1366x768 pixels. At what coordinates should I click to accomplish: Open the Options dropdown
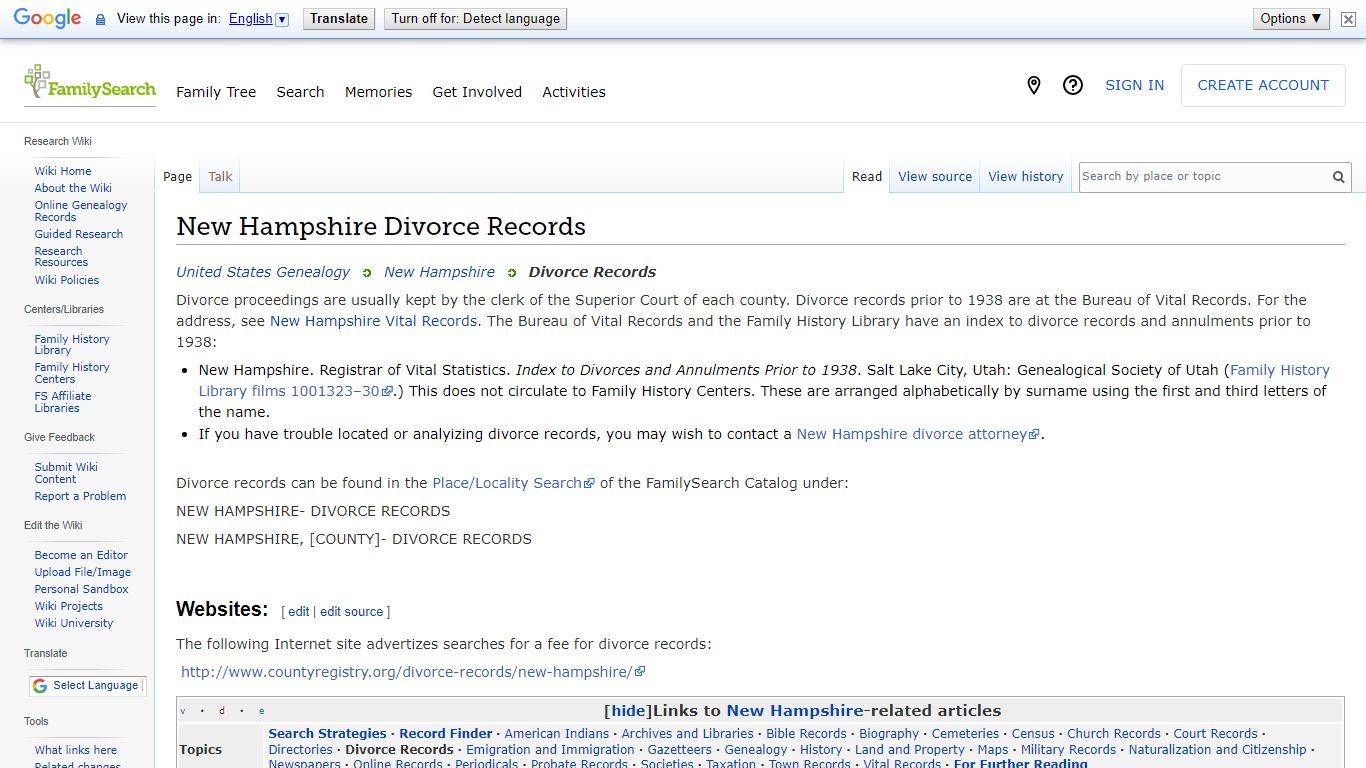(1291, 19)
